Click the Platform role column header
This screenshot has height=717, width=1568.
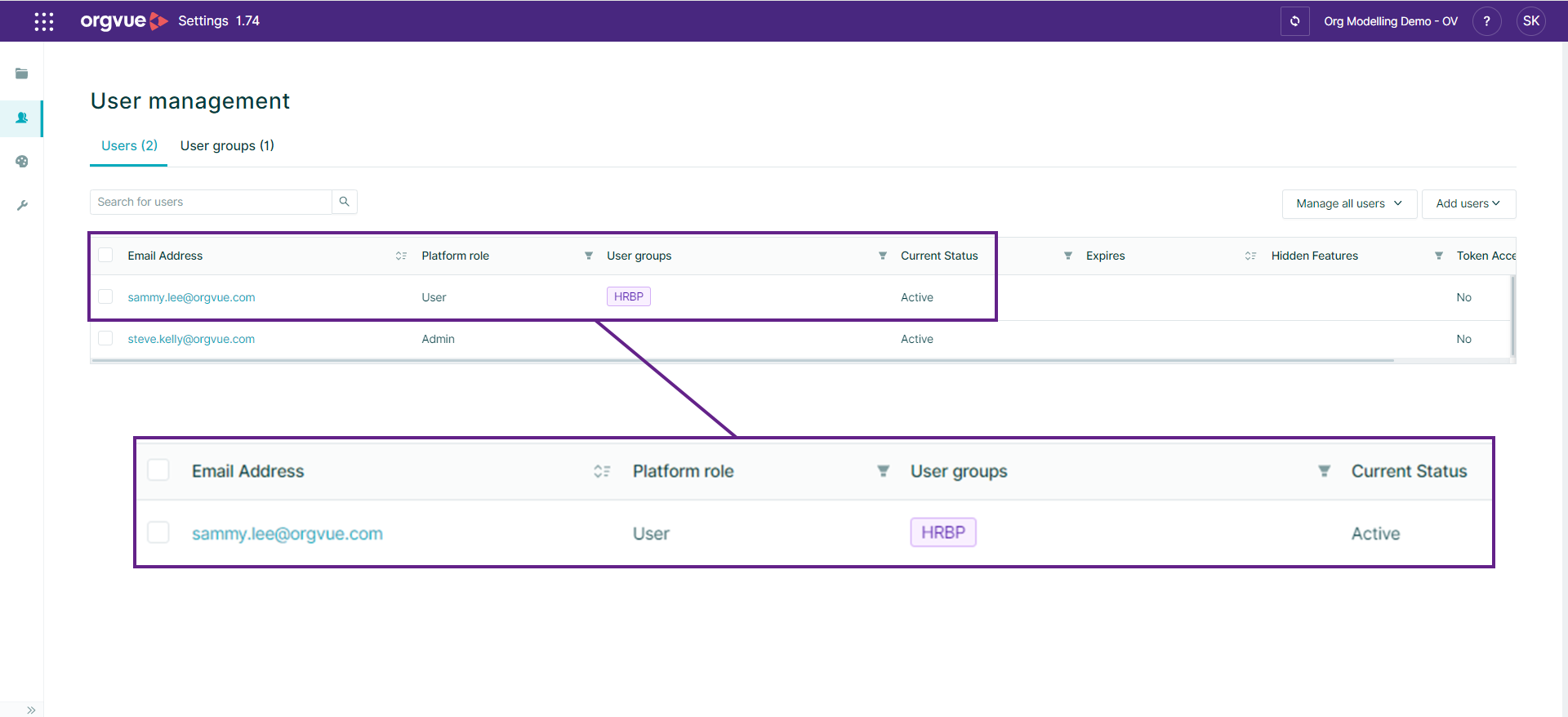[455, 256]
